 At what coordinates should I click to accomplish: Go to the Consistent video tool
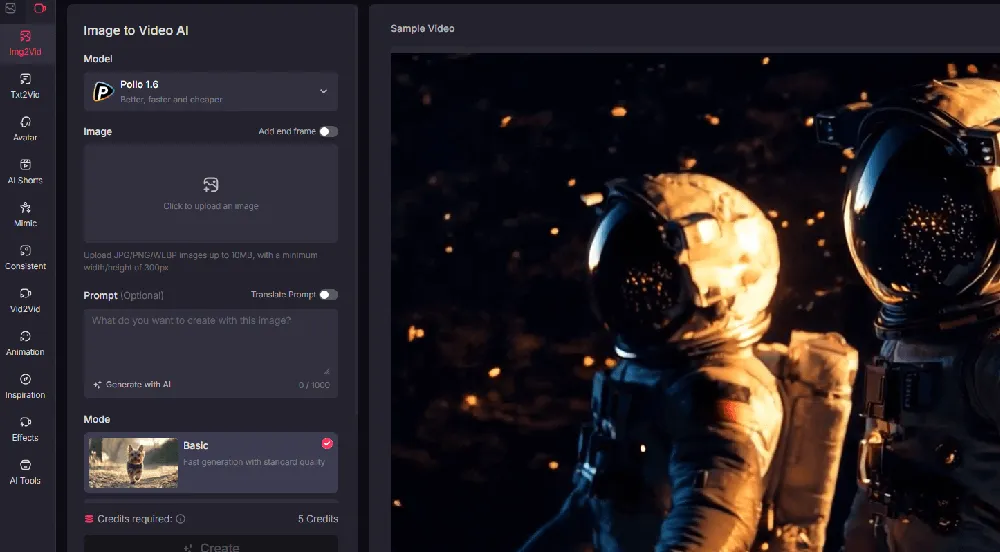[25, 257]
